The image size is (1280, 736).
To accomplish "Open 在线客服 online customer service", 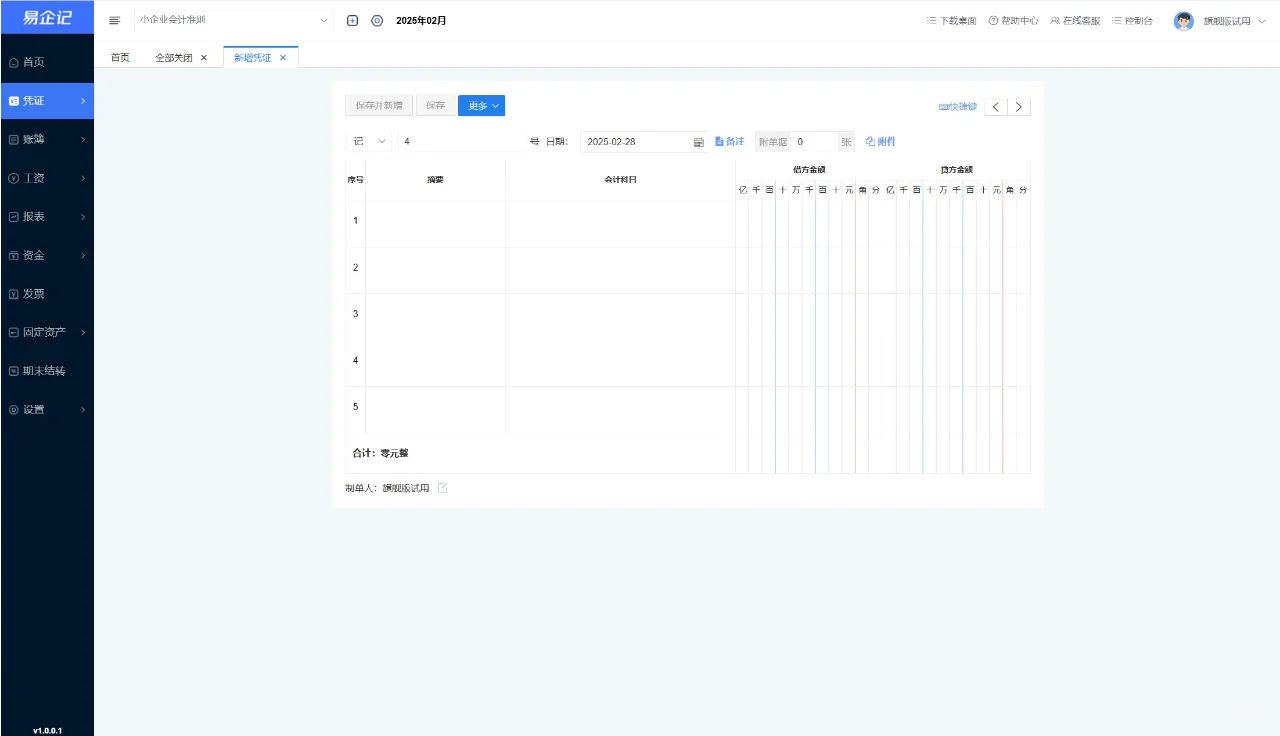I will (x=1076, y=20).
